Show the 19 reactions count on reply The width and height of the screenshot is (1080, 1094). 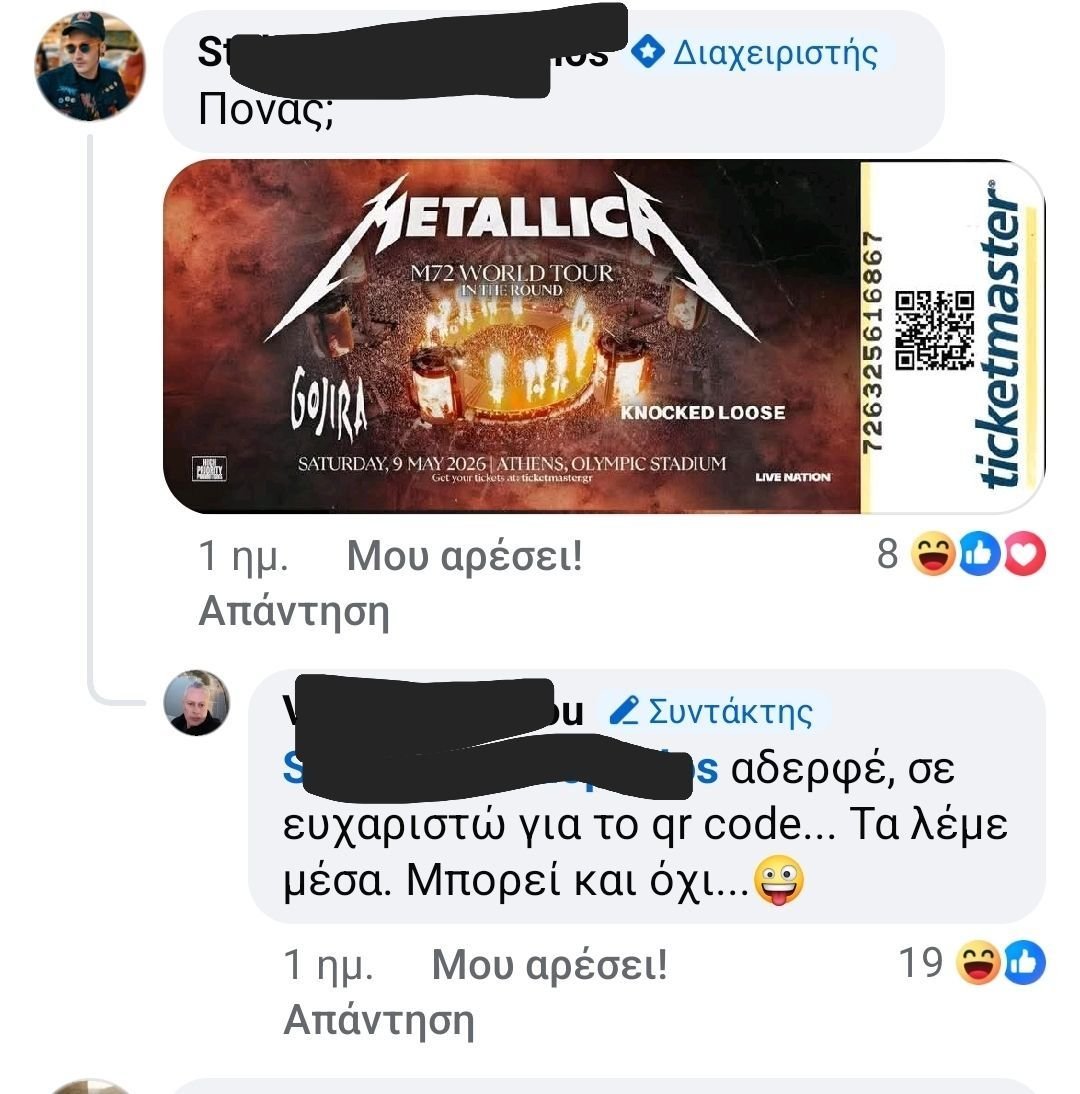[x=921, y=964]
